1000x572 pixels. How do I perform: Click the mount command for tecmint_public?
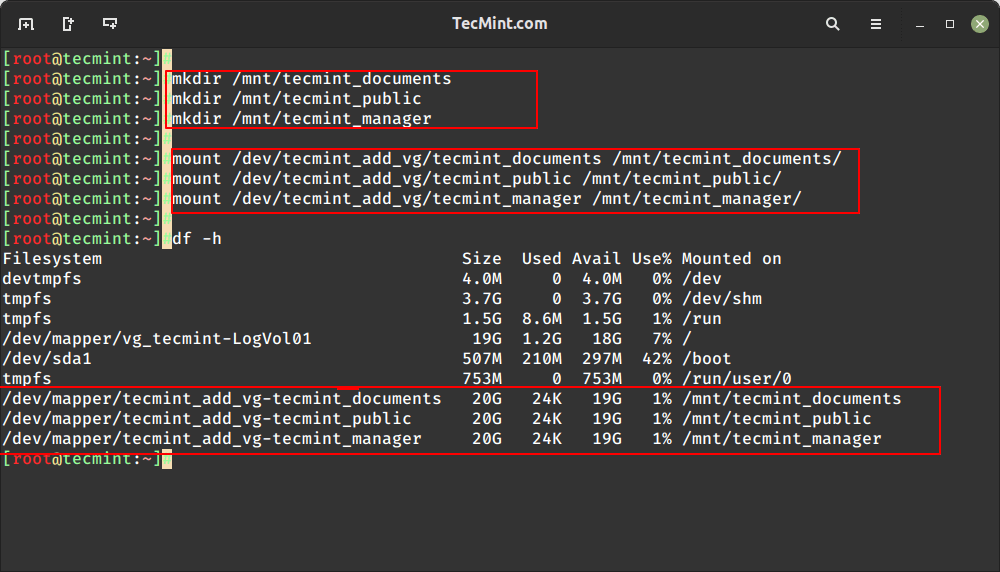pos(476,179)
